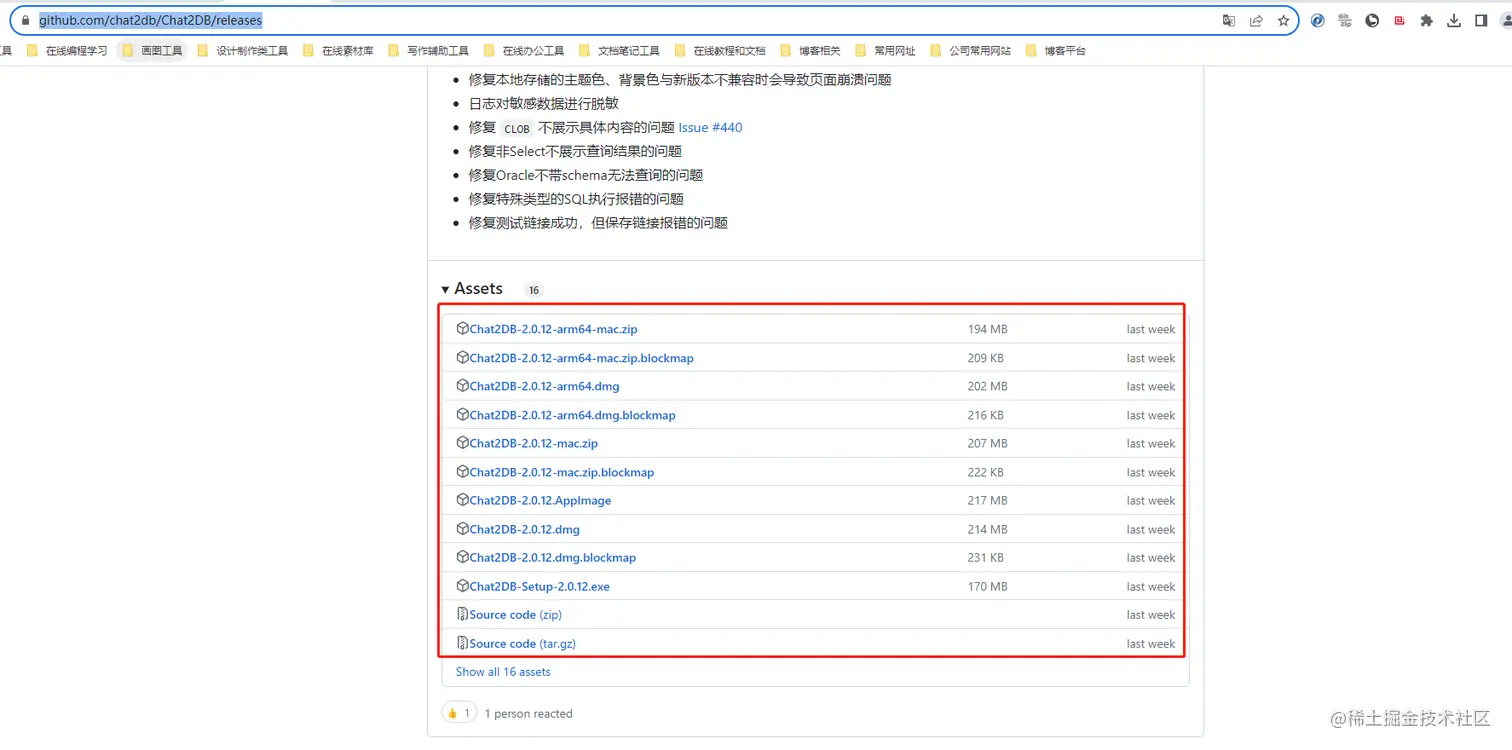The width and height of the screenshot is (1512, 750).
Task: Click file icon beside Source code (zip)
Action: [x=462, y=614]
